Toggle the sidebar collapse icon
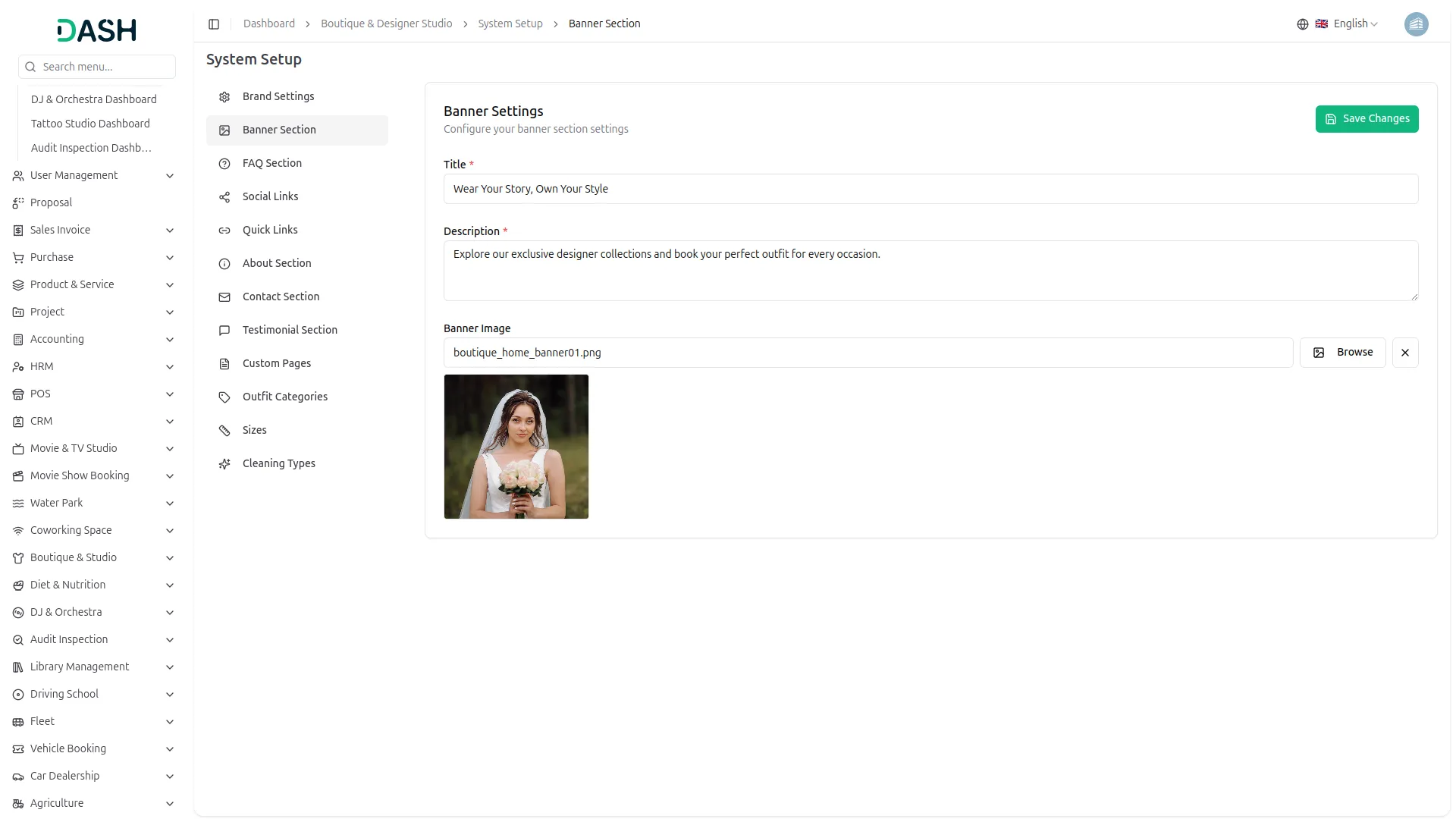The image size is (1456, 819). coord(214,24)
